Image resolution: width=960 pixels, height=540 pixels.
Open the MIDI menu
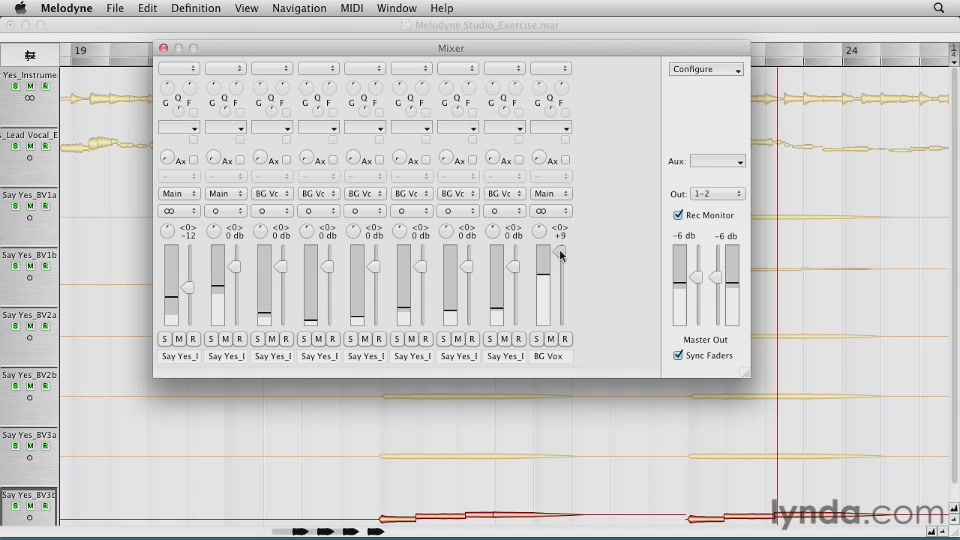coord(351,8)
